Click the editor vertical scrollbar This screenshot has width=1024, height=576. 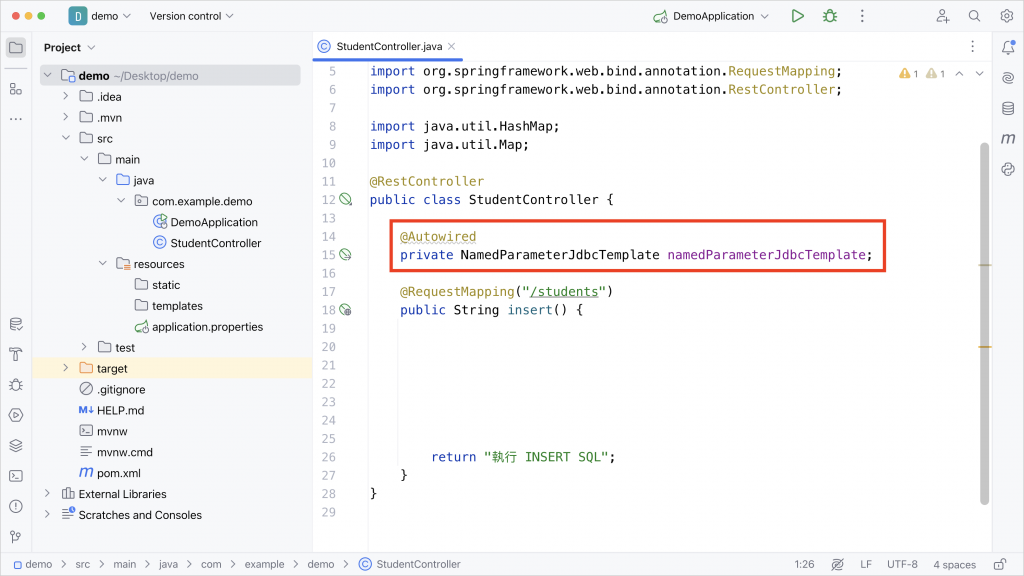click(x=984, y=323)
